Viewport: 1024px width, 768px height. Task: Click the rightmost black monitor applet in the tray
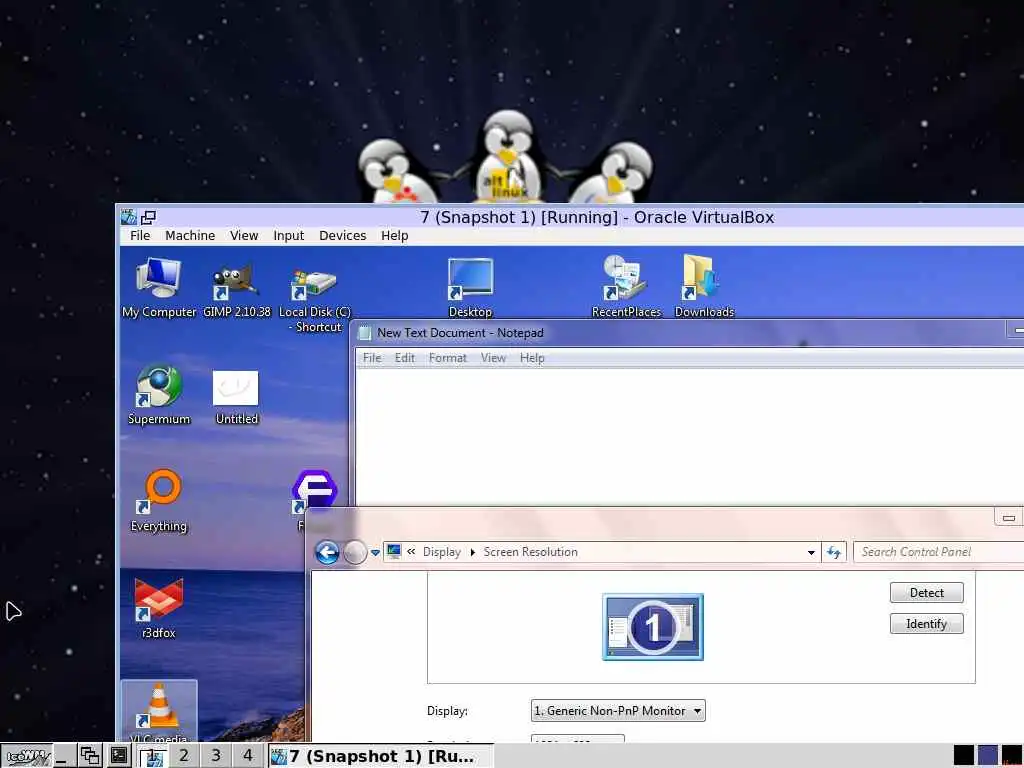(1012, 756)
